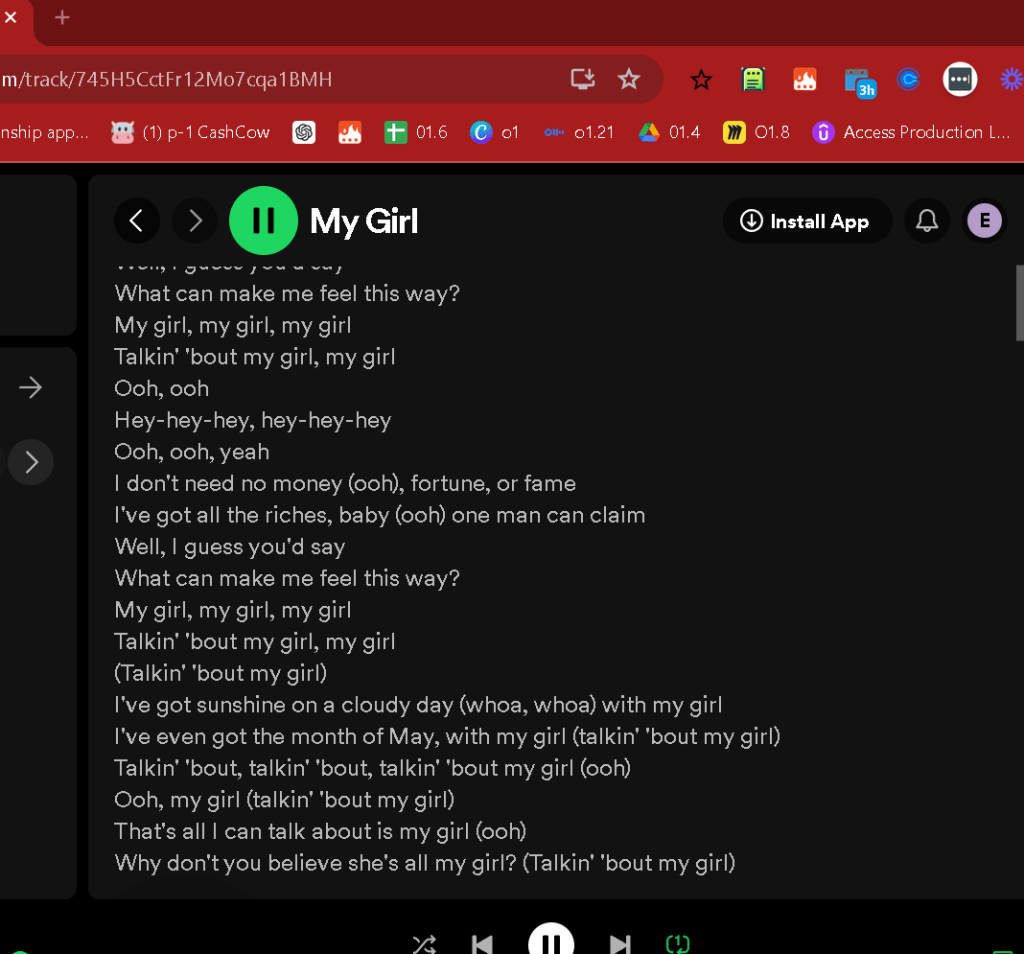Click lyric 'I don't need no money (ooh), fortune, or fame'
Image resolution: width=1024 pixels, height=954 pixels.
pos(345,483)
